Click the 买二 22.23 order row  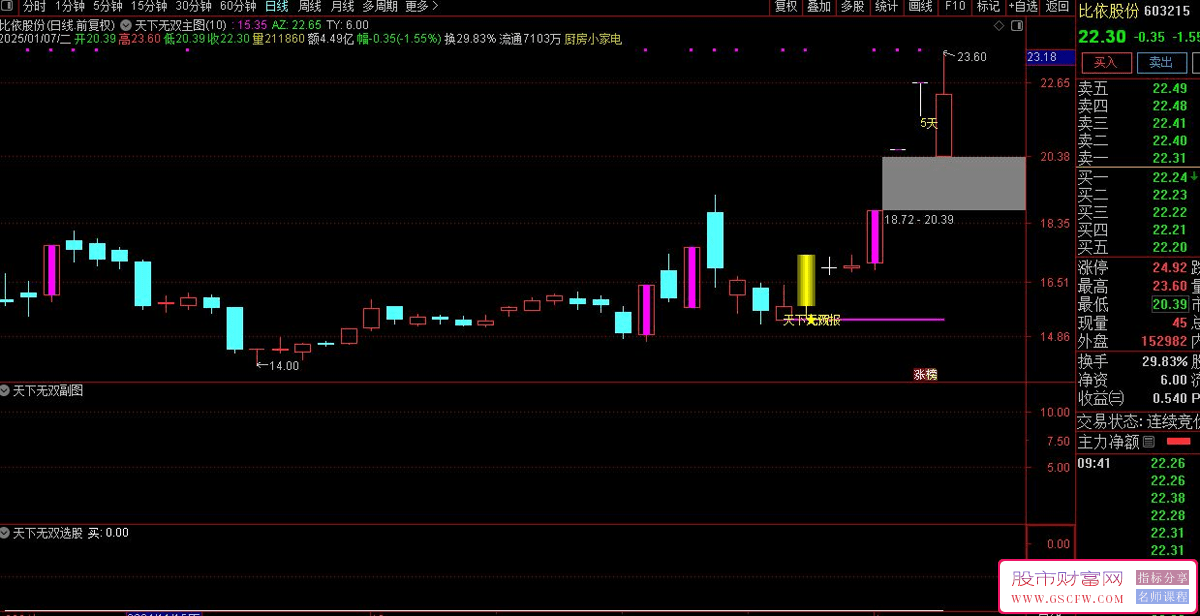(1138, 194)
